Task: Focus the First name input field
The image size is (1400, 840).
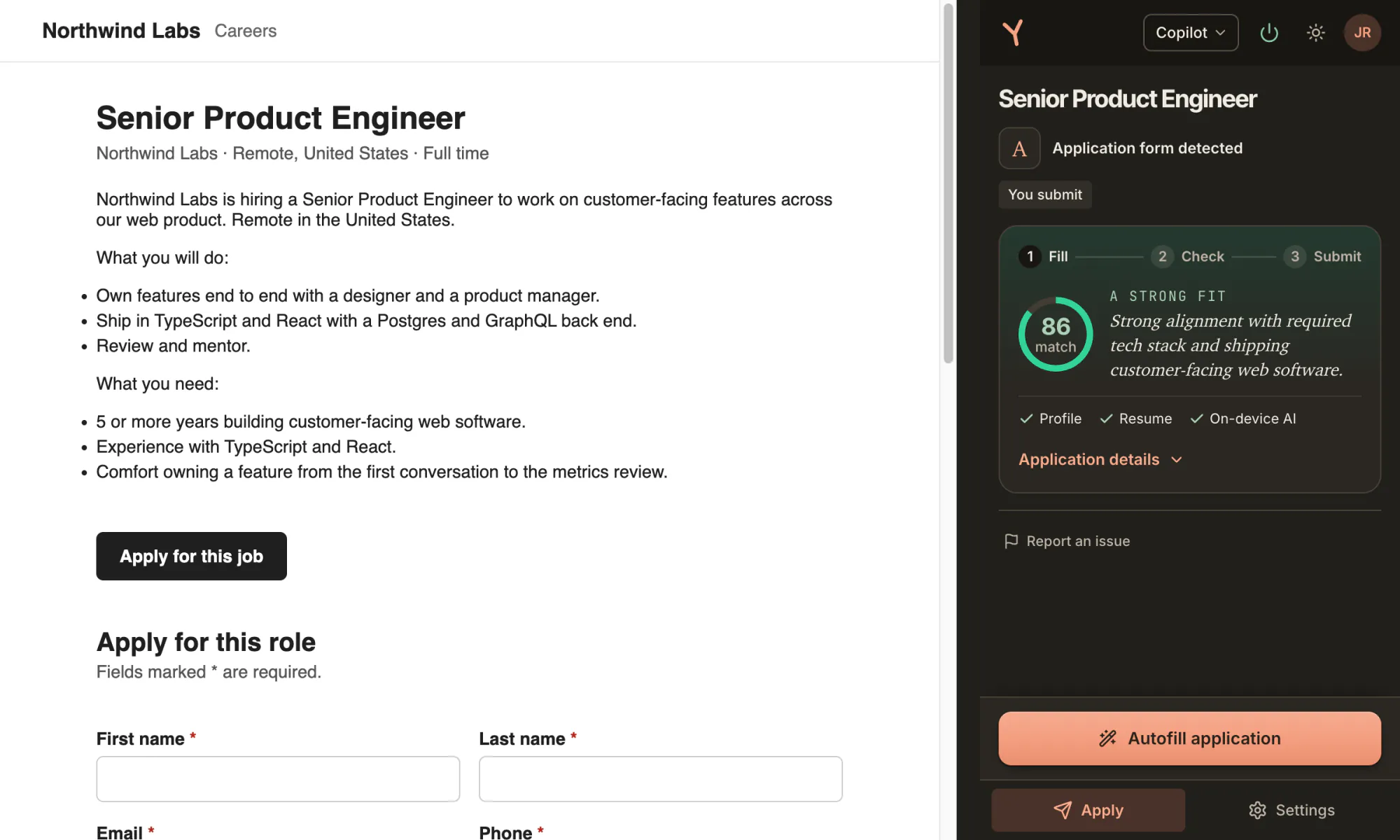Action: click(x=278, y=779)
